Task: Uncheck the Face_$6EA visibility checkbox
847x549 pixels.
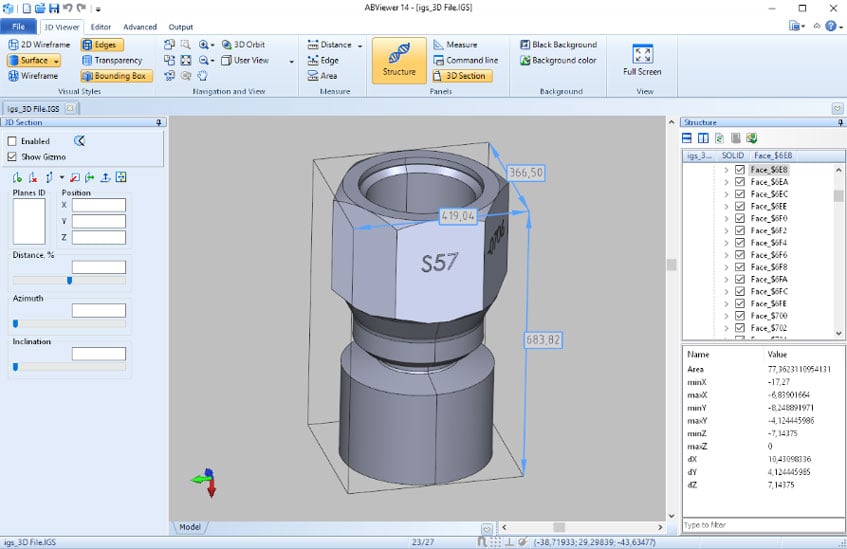Action: tap(740, 182)
